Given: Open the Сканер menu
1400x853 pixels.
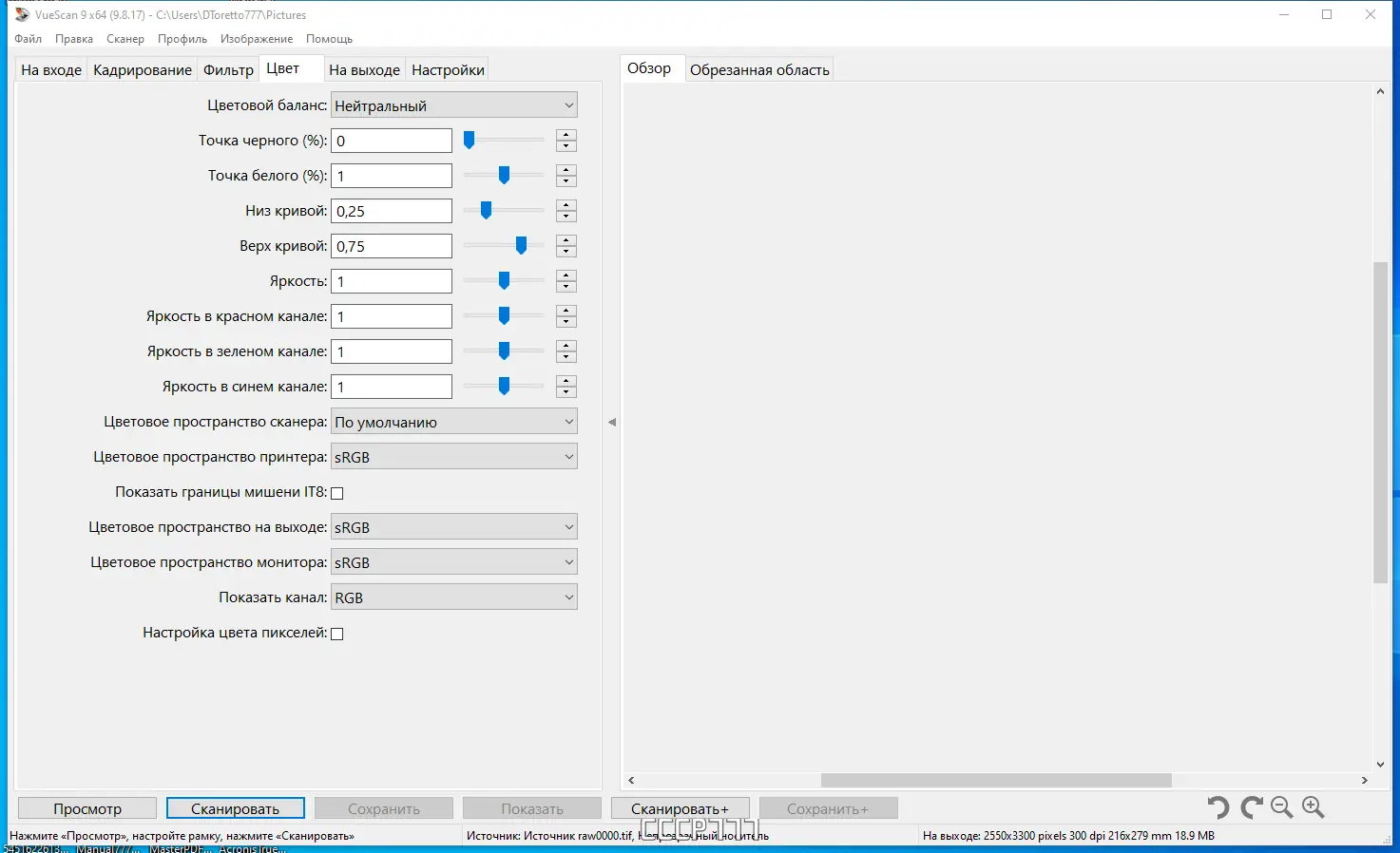Looking at the screenshot, I should click(x=125, y=39).
